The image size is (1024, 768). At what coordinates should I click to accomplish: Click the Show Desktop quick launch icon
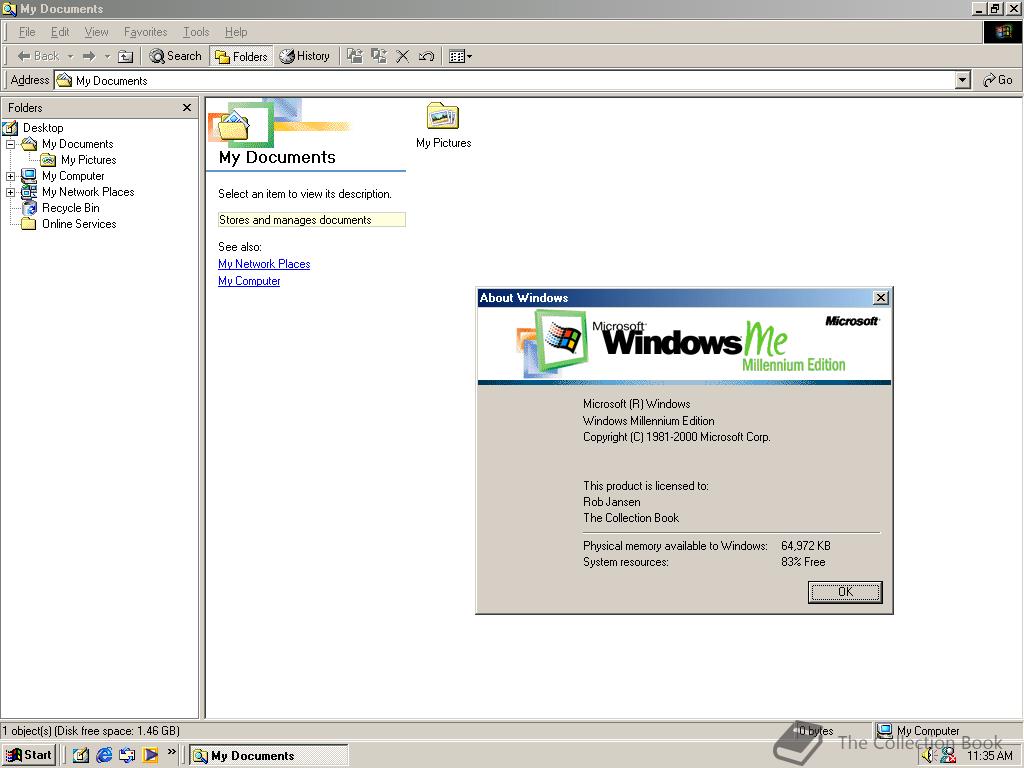tap(80, 755)
